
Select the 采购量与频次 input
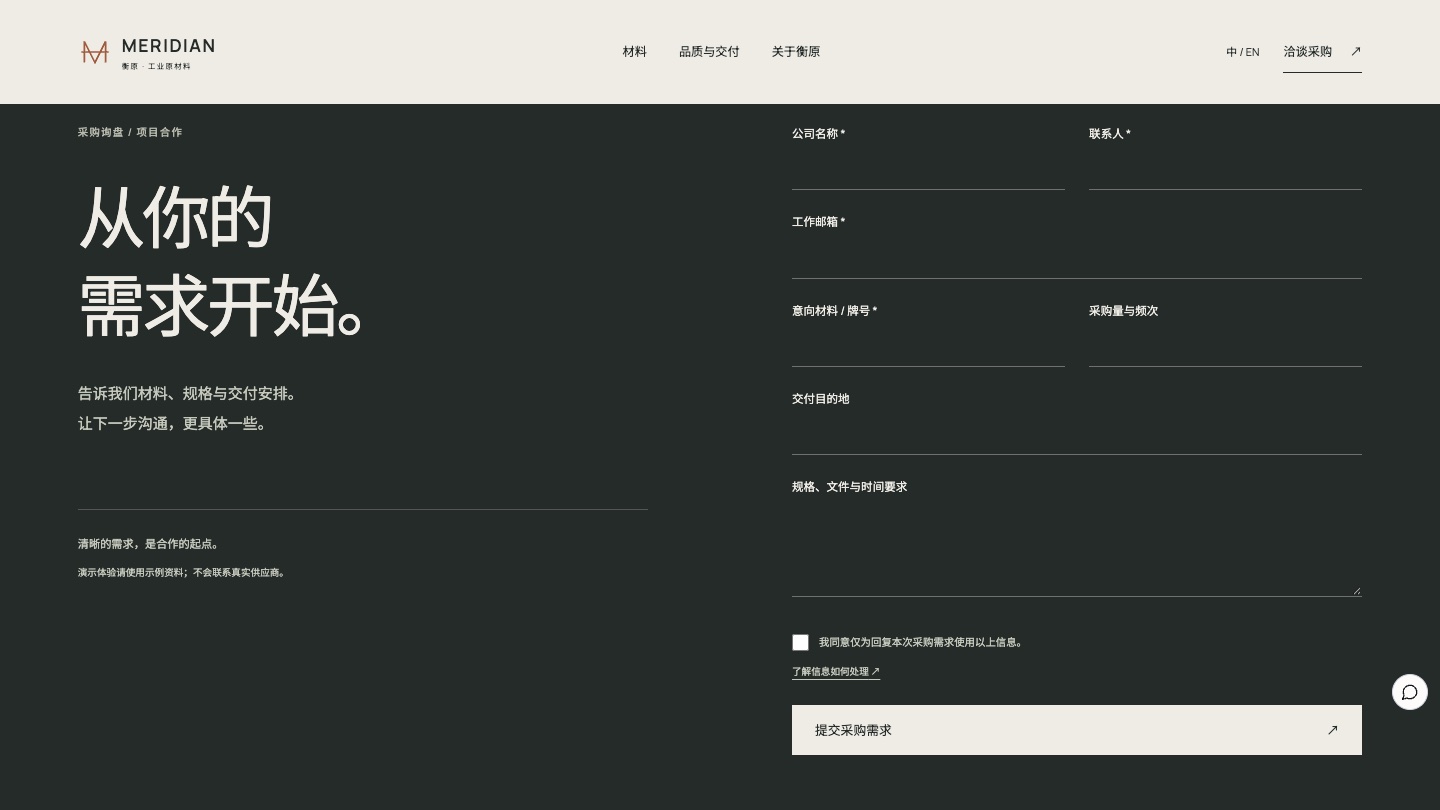(1225, 346)
